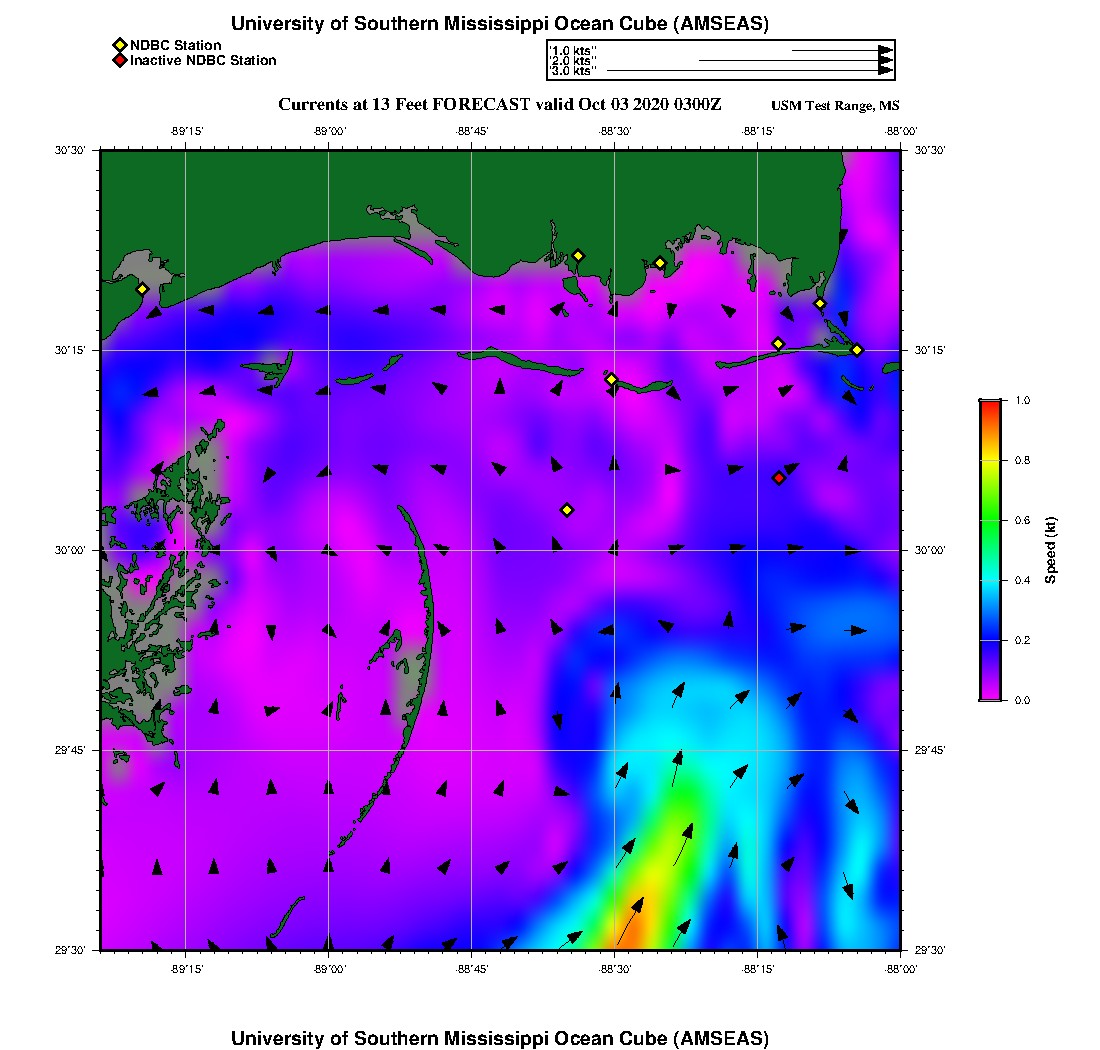Select the 3.0 kts scale arrow
Image resolution: width=1100 pixels, height=1050 pixels.
[x=750, y=71]
